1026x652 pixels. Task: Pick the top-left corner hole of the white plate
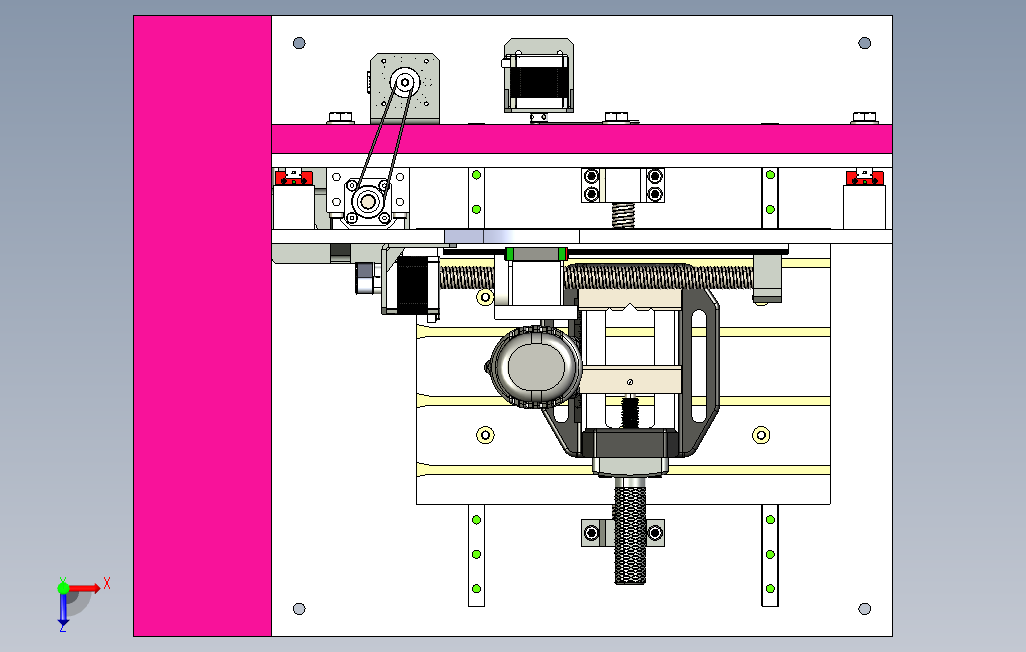299,43
